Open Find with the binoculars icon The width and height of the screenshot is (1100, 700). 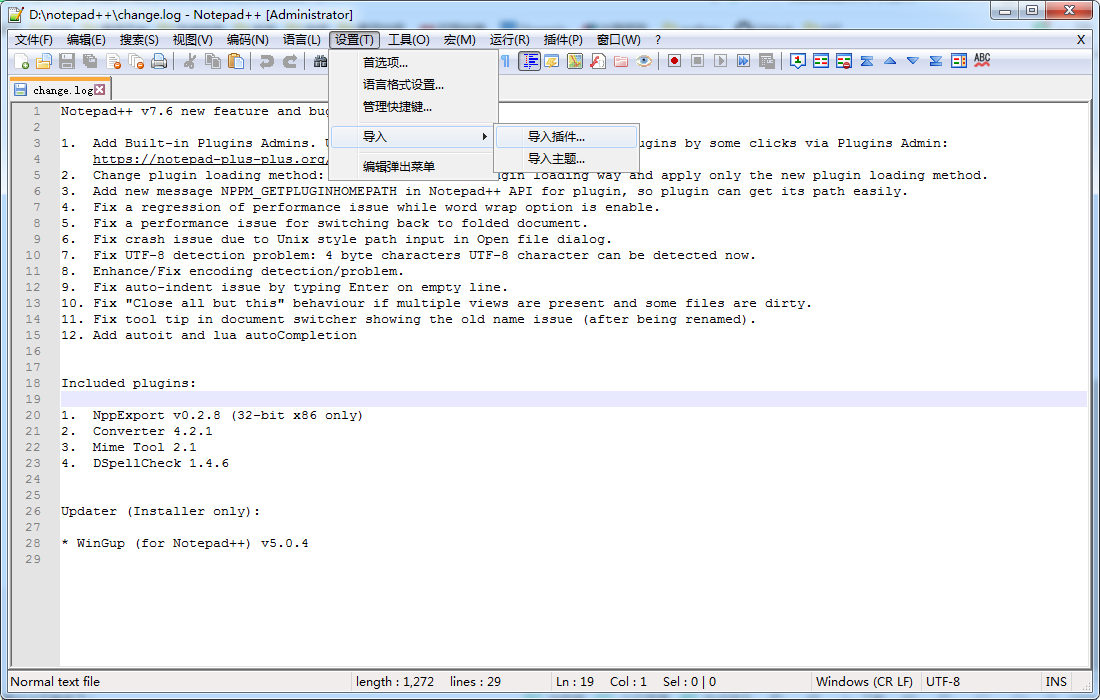click(320, 62)
